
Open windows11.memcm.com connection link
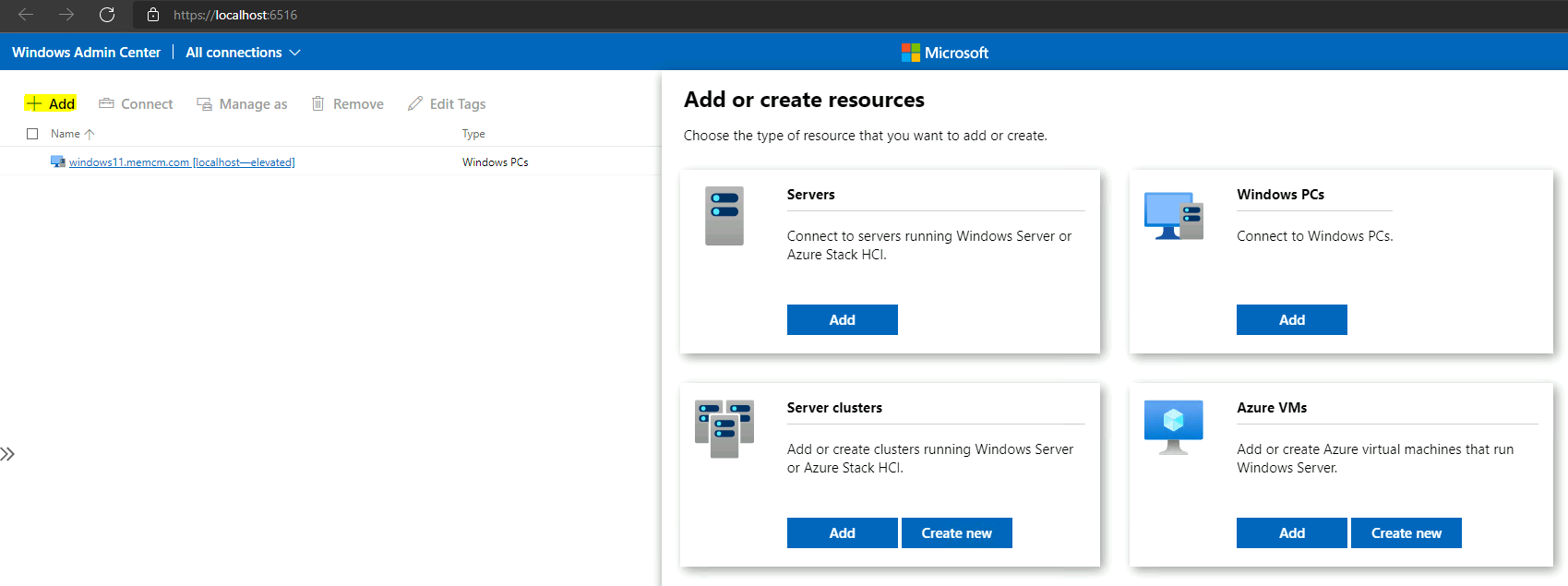[182, 162]
